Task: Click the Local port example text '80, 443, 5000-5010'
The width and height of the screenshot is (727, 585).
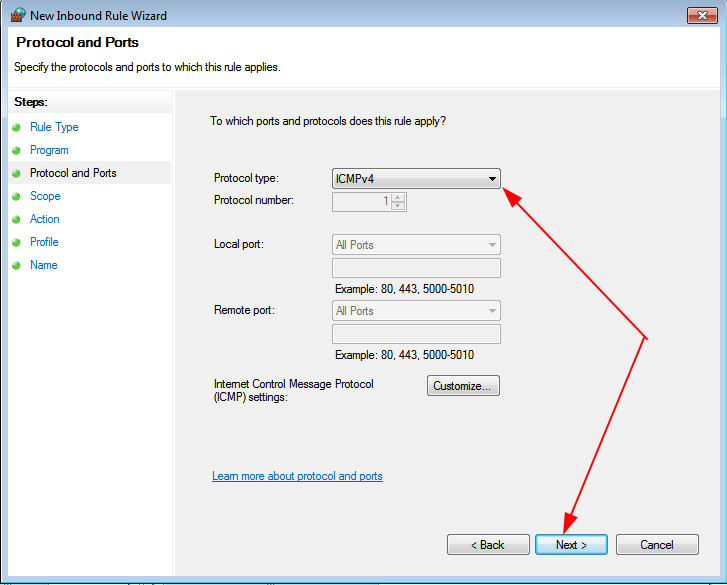Action: pyautogui.click(x=427, y=289)
